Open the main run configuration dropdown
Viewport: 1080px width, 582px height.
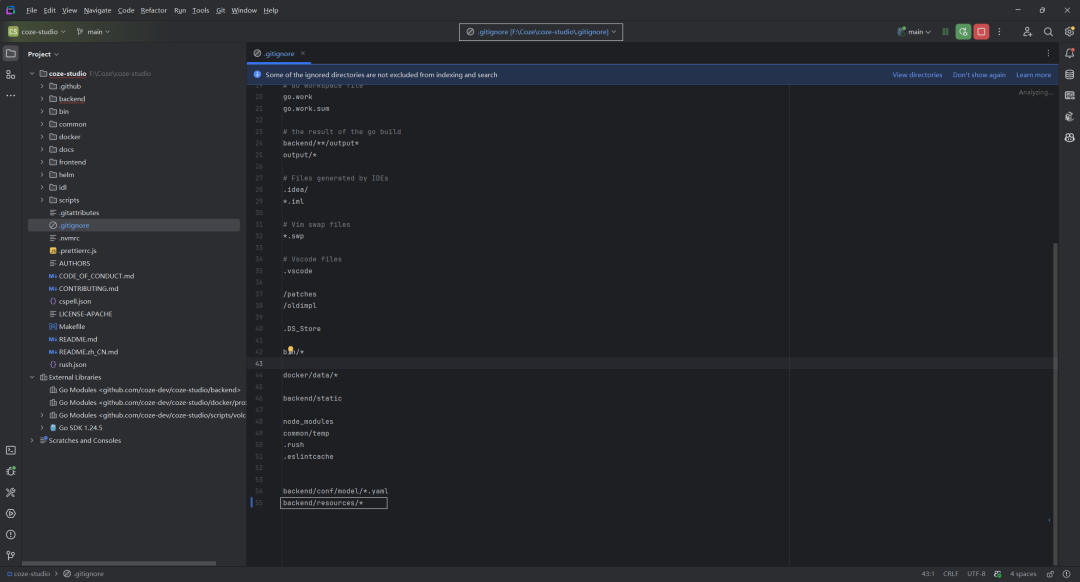tap(914, 32)
